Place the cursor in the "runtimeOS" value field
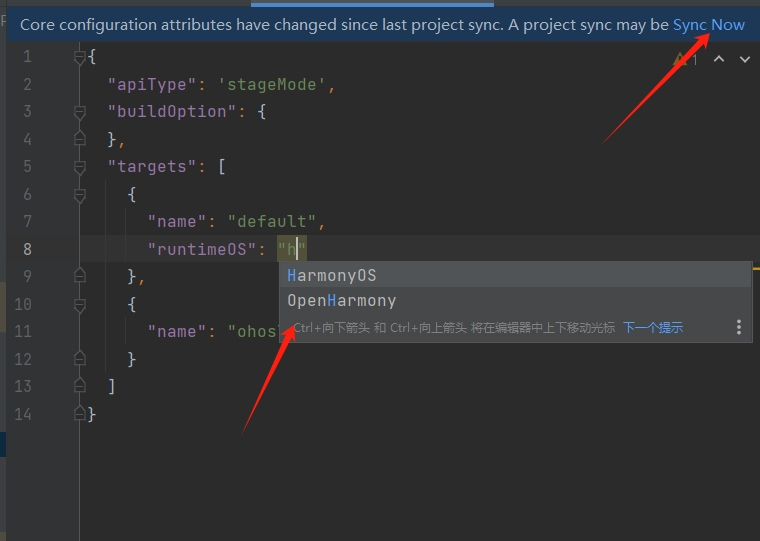760x541 pixels. pos(293,249)
